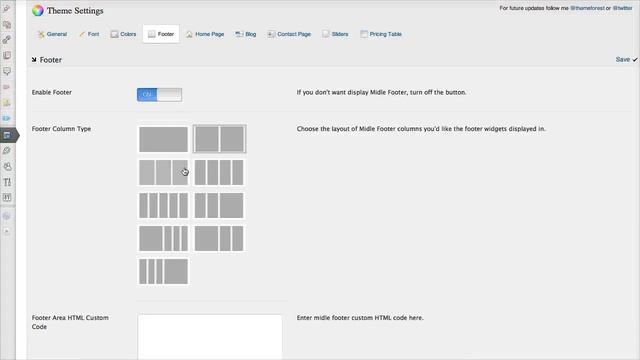
Task: Open the Settings sliders sidebar icon
Action: [x=7, y=198]
